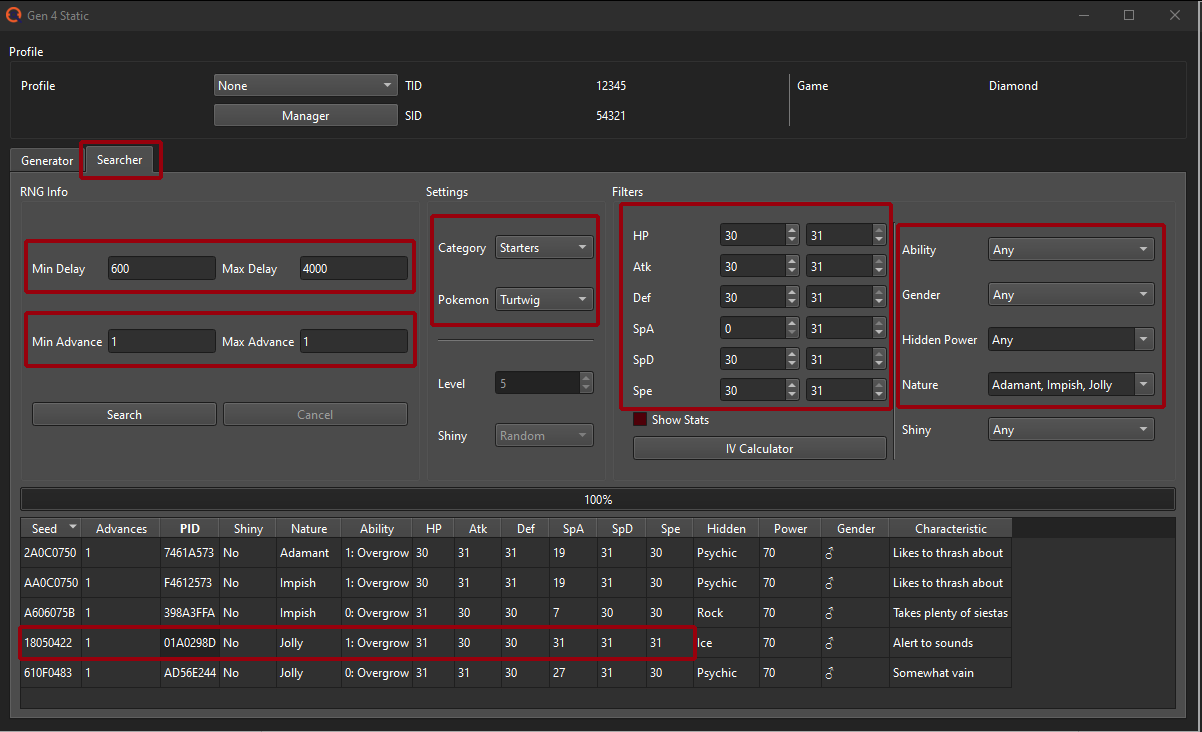1202x732 pixels.
Task: Click the Rock hidden power cell
Action: point(726,613)
